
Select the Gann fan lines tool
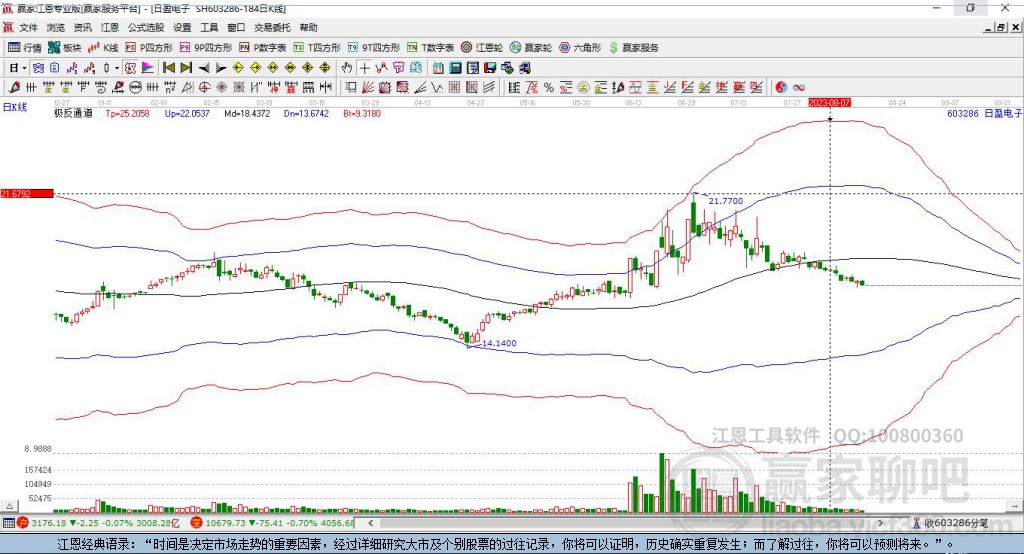[369, 87]
